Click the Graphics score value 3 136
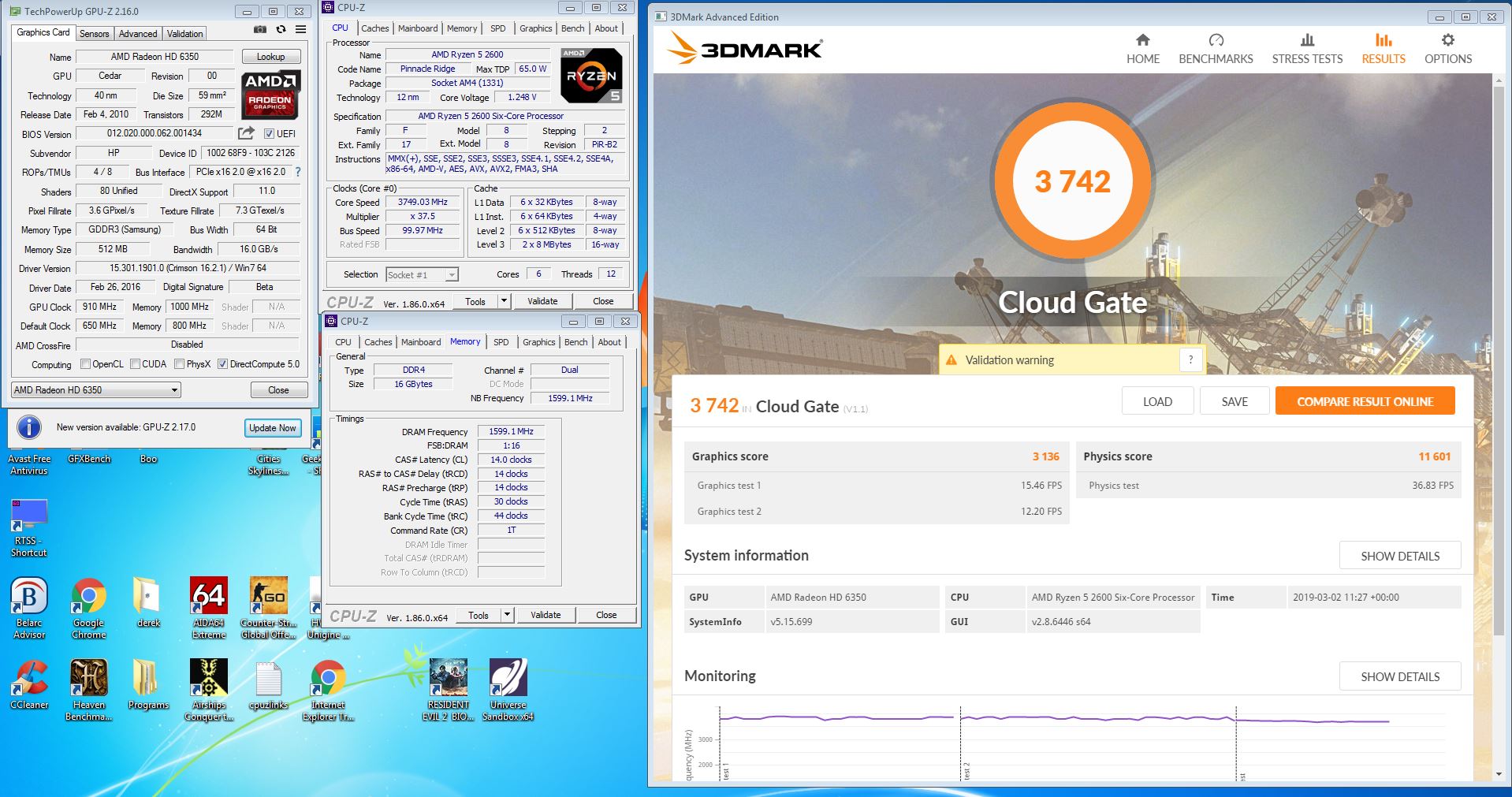Screen dimensions: 1512x797 click(x=1045, y=456)
